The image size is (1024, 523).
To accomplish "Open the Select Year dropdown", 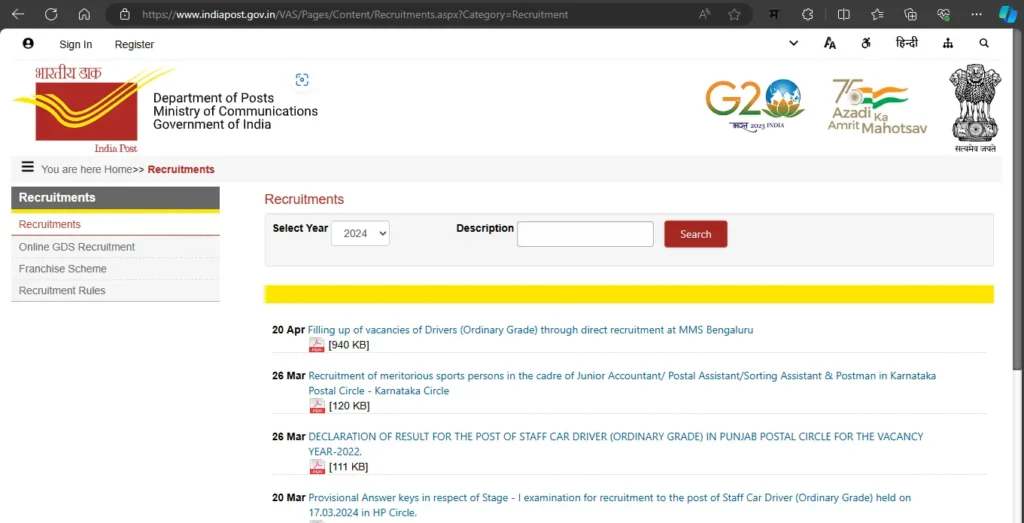I will coord(360,233).
